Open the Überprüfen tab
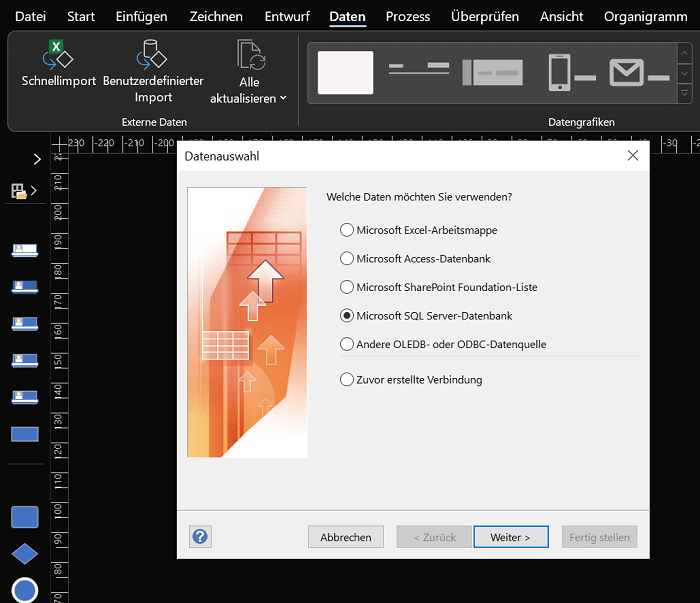 click(x=485, y=17)
